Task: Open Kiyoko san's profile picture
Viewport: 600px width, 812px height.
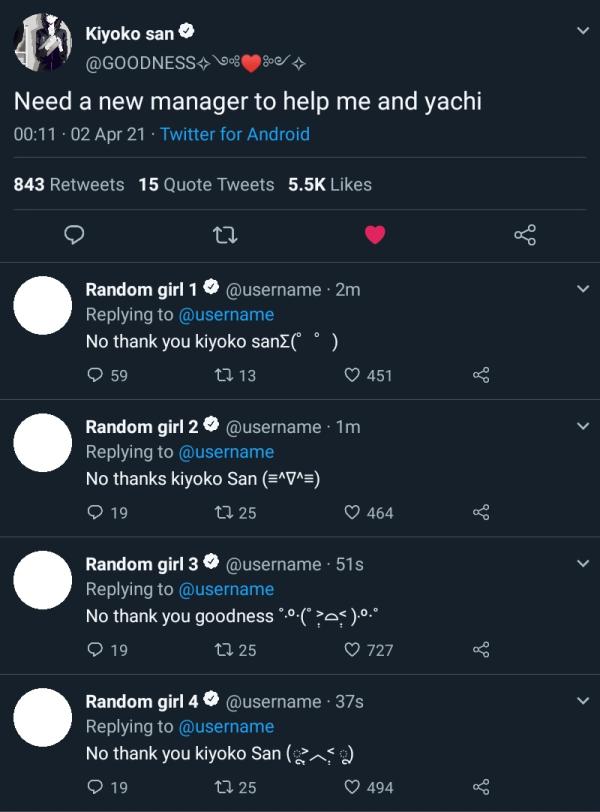Action: click(x=42, y=42)
